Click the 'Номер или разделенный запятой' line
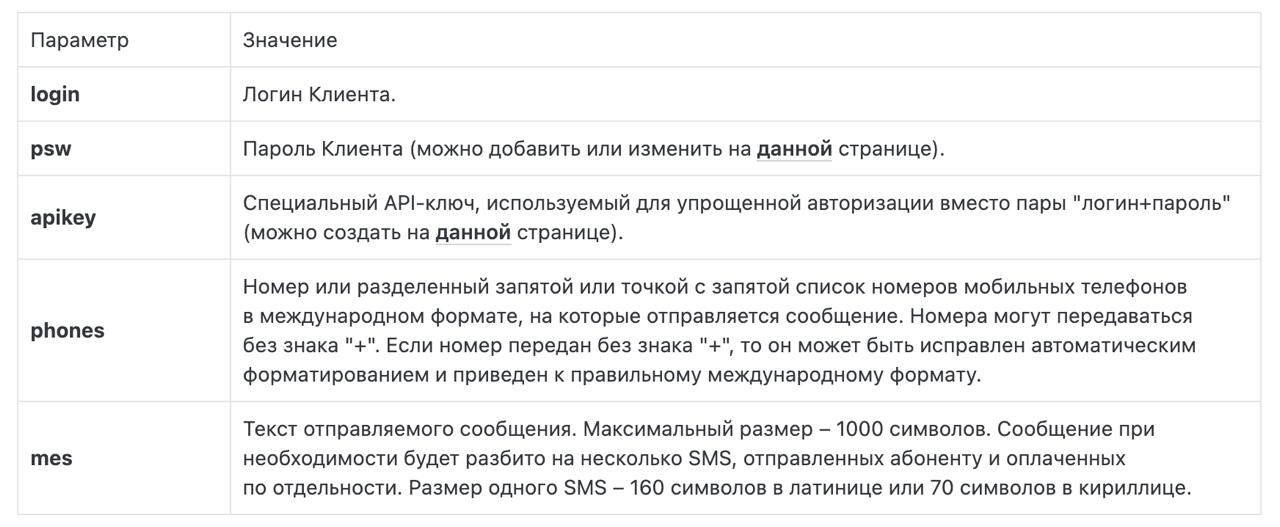Image resolution: width=1280 pixels, height=527 pixels. point(715,288)
